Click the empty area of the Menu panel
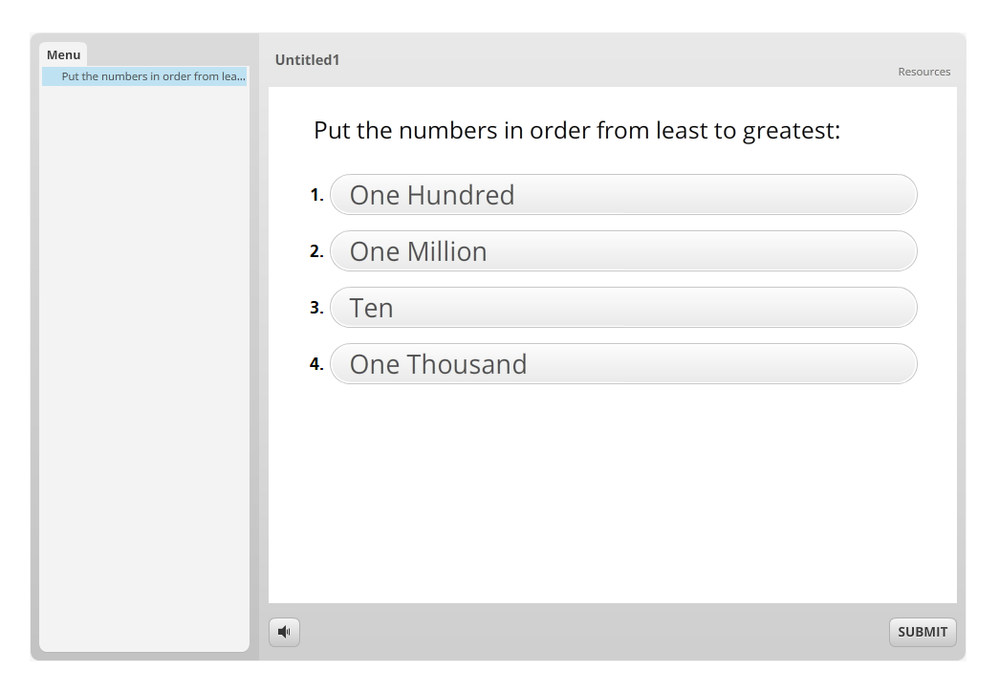The image size is (999, 692). pos(144,370)
